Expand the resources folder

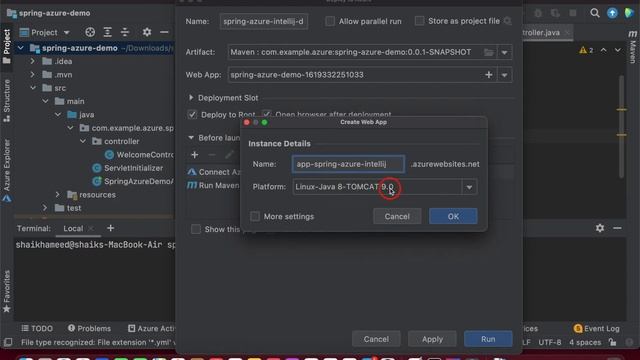[x=58, y=195]
